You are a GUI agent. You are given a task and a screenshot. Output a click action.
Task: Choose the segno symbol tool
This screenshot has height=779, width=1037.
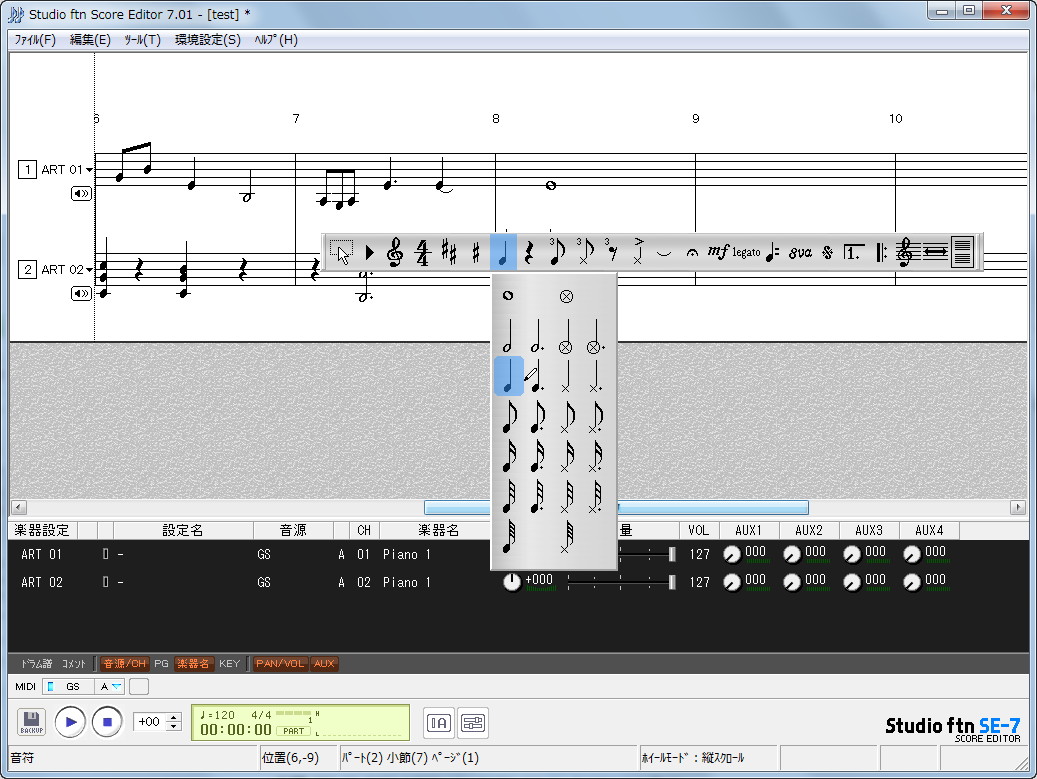827,252
